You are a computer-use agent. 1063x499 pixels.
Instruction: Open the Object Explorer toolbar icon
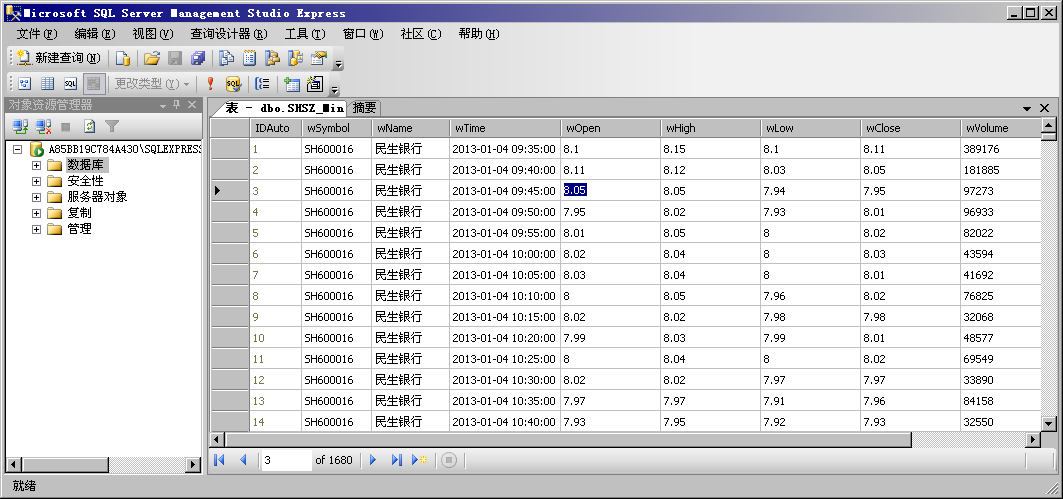[x=273, y=58]
